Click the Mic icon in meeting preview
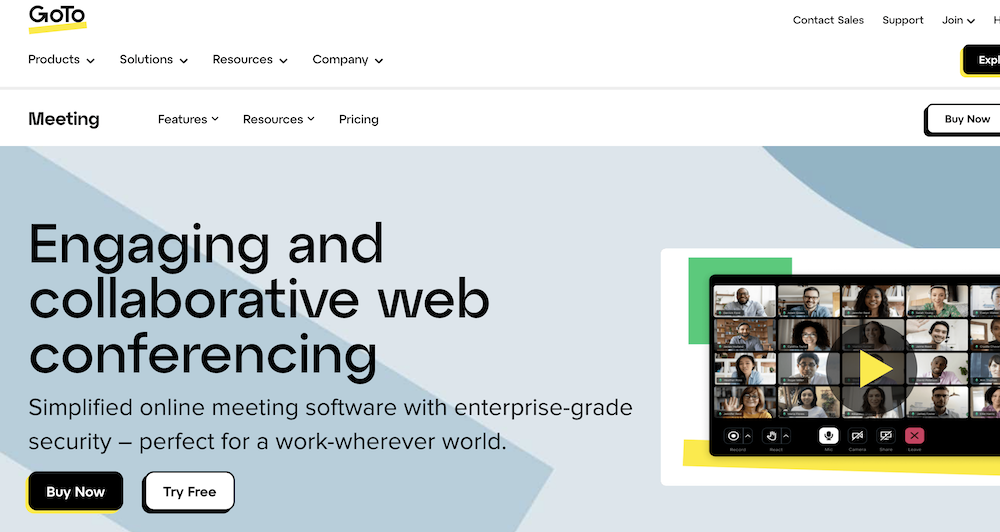Image resolution: width=1000 pixels, height=532 pixels. coord(828,436)
